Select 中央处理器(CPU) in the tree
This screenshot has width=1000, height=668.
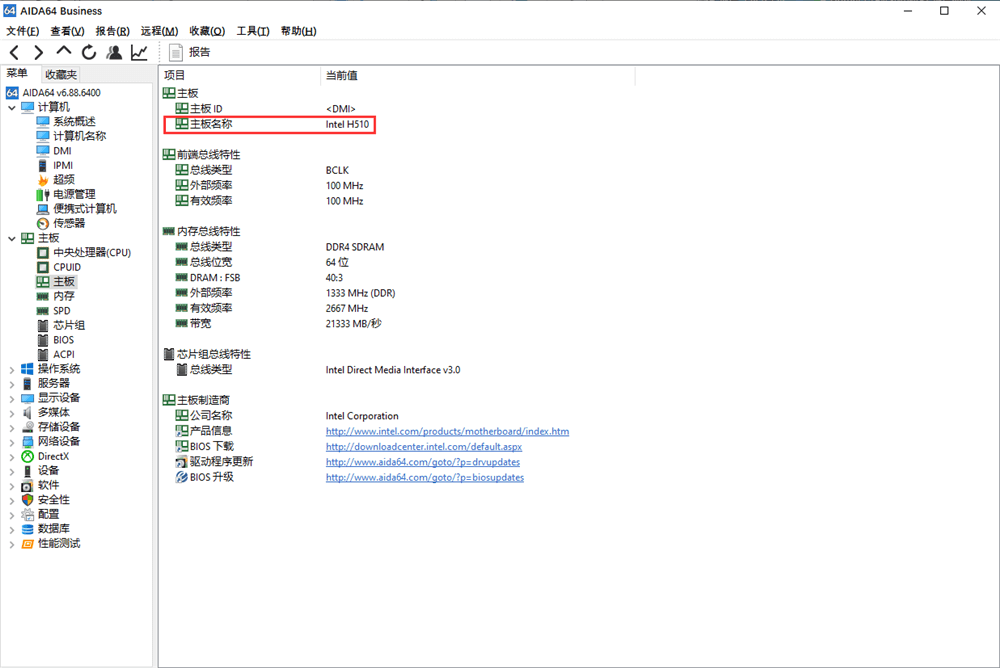click(x=91, y=252)
